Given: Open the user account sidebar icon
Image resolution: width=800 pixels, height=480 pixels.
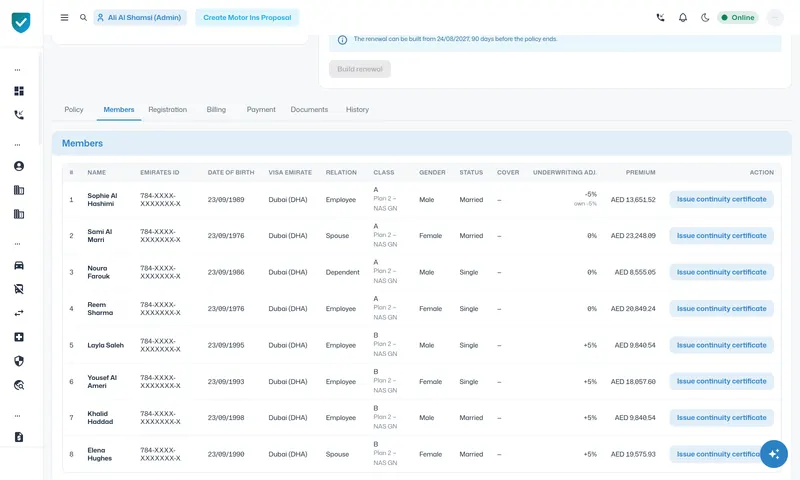Looking at the screenshot, I should [19, 166].
